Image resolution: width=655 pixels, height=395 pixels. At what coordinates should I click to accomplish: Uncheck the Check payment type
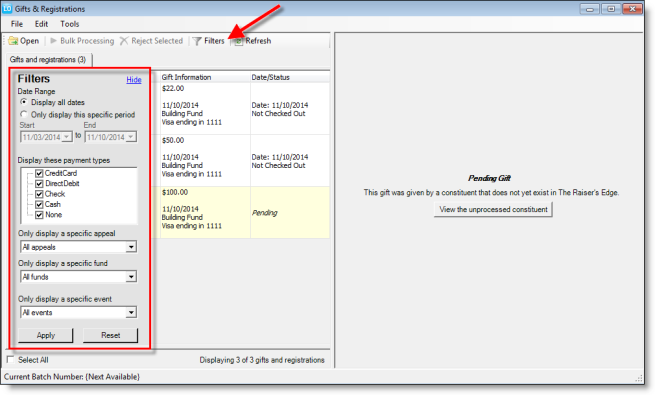pos(39,194)
